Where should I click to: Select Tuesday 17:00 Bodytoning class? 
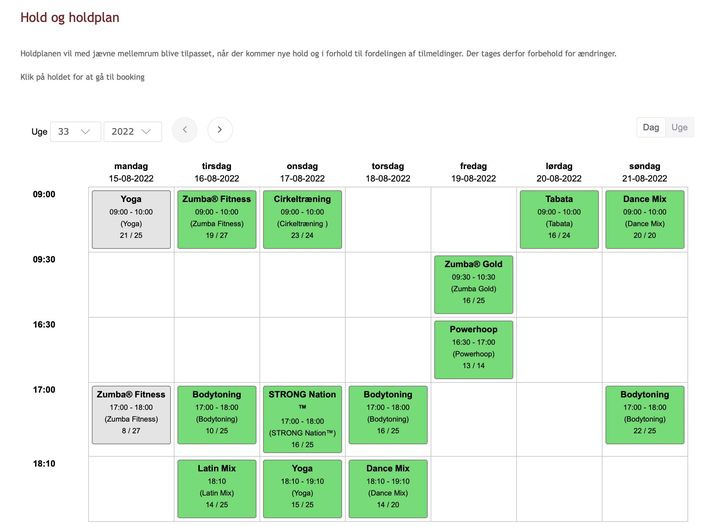217,413
